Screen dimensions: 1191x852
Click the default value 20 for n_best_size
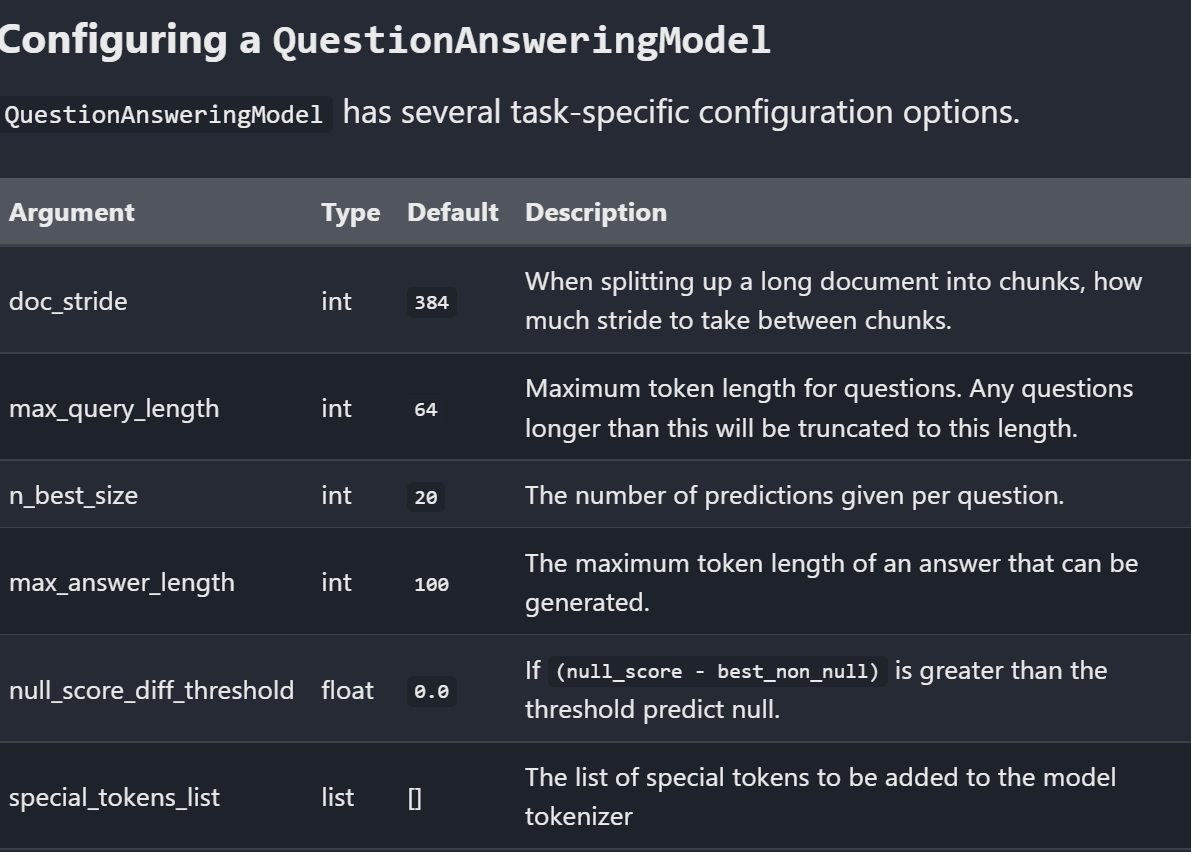pyautogui.click(x=426, y=496)
